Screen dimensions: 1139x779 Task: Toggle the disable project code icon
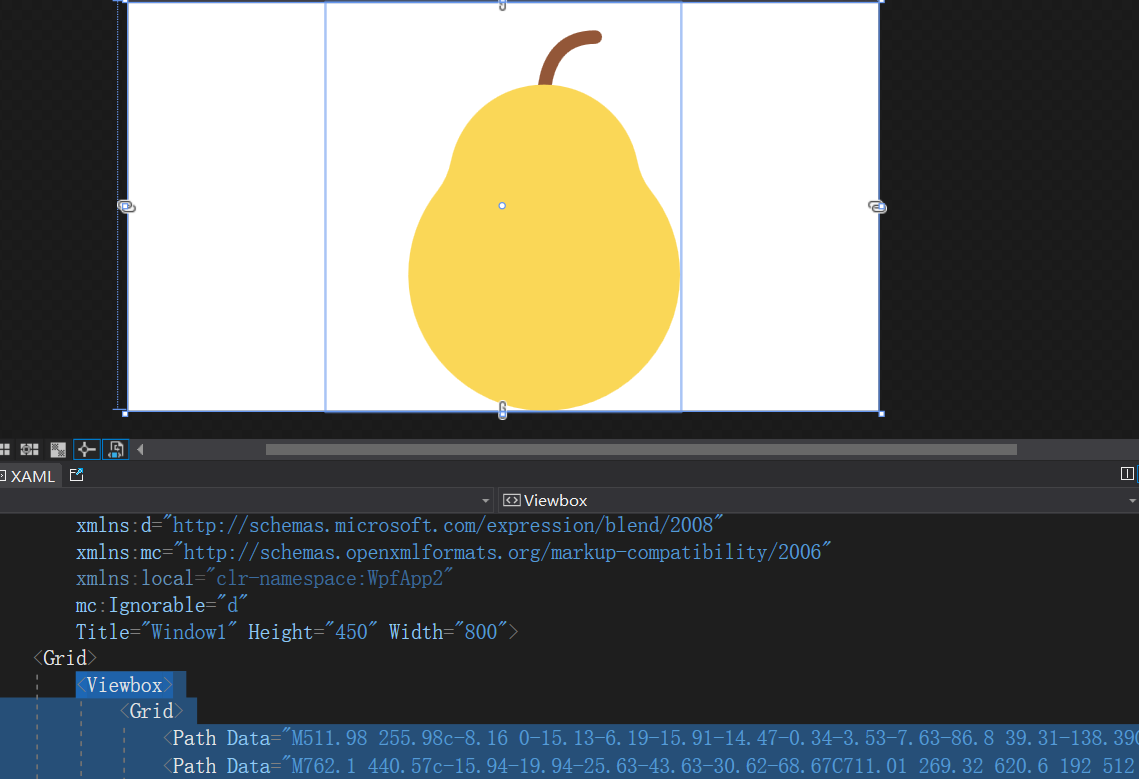tap(115, 450)
